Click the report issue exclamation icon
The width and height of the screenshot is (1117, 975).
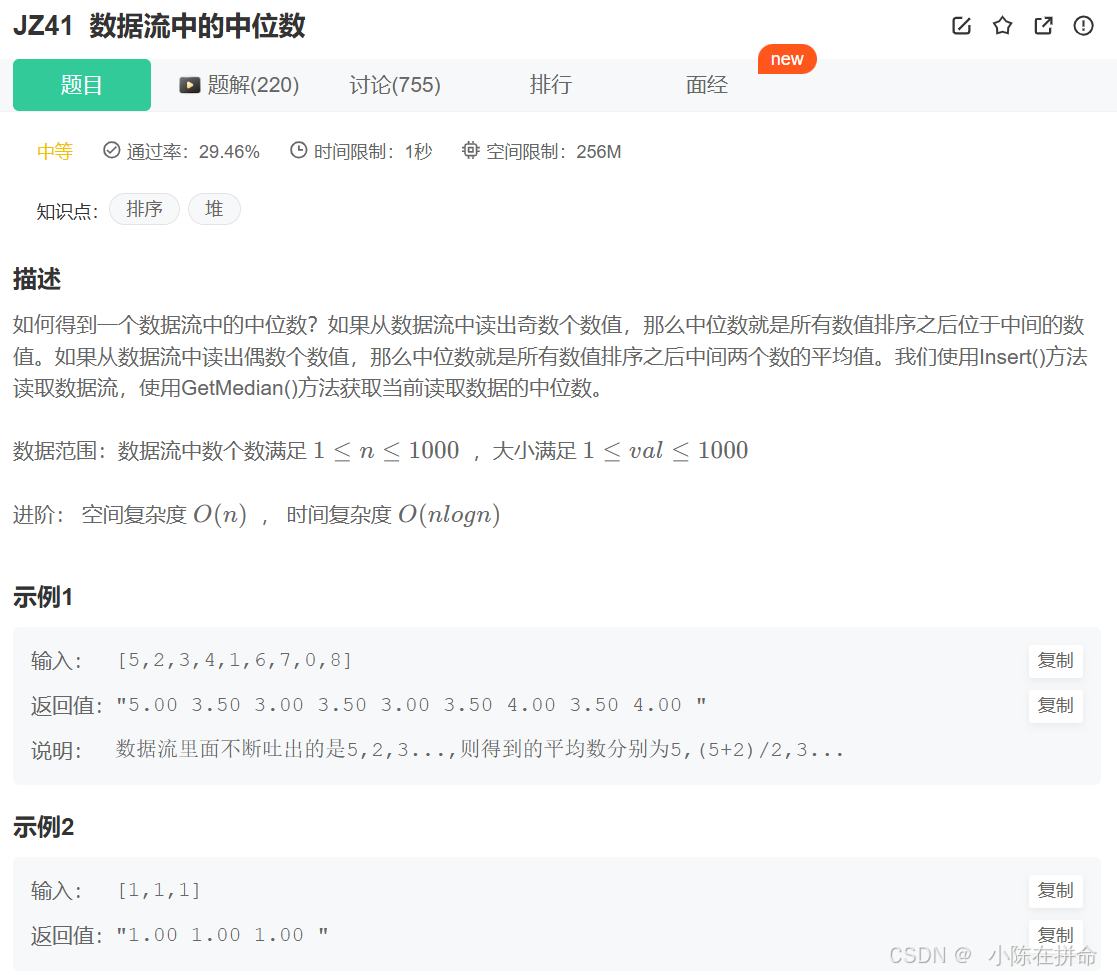[x=1084, y=26]
